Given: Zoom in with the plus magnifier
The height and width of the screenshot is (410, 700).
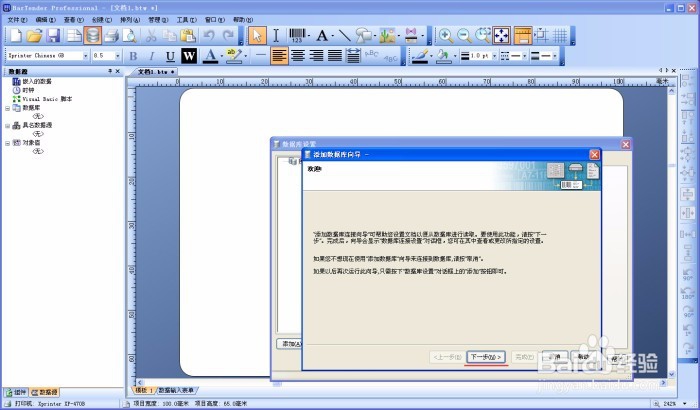Looking at the screenshot, I should pos(445,35).
